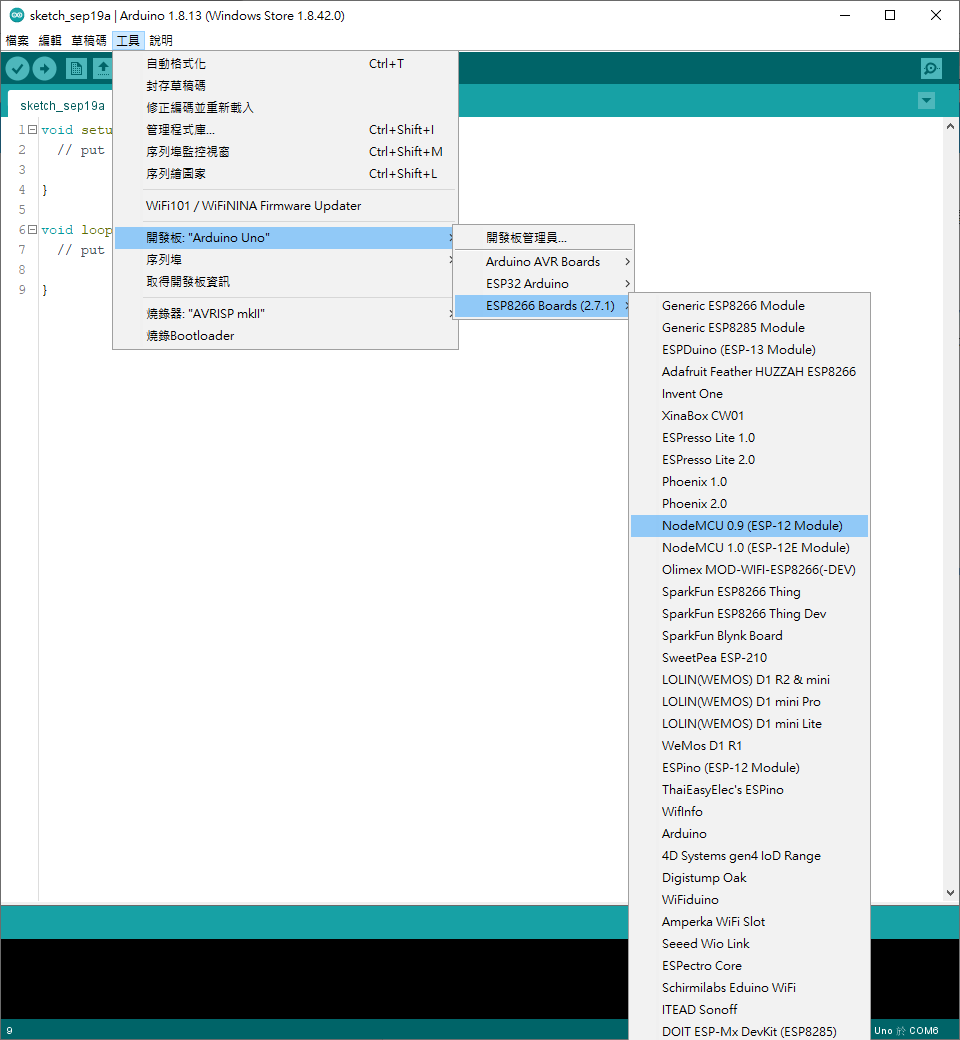Select ESPino (ESP-12 Module) board
The image size is (960, 1040).
point(749,767)
